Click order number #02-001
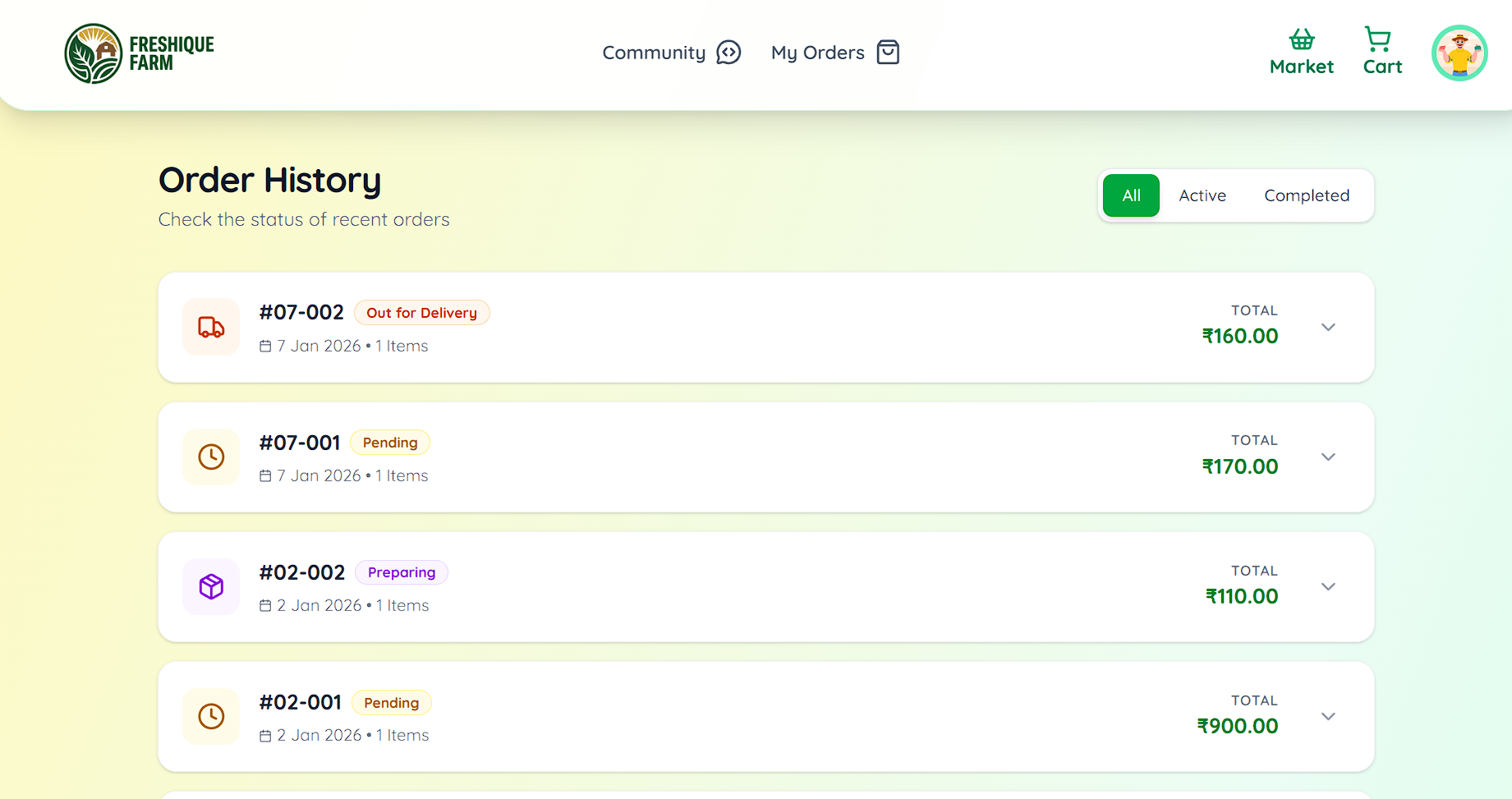The width and height of the screenshot is (1512, 799). tap(301, 702)
